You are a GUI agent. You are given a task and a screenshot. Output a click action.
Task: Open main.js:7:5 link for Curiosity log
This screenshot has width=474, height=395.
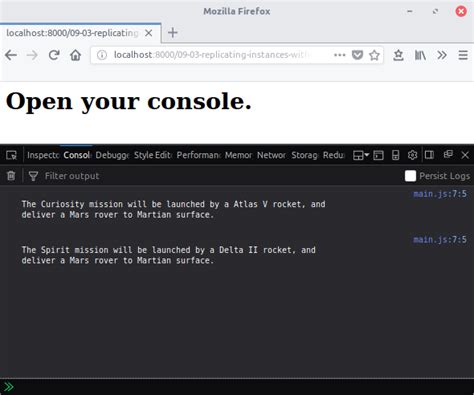(x=440, y=194)
